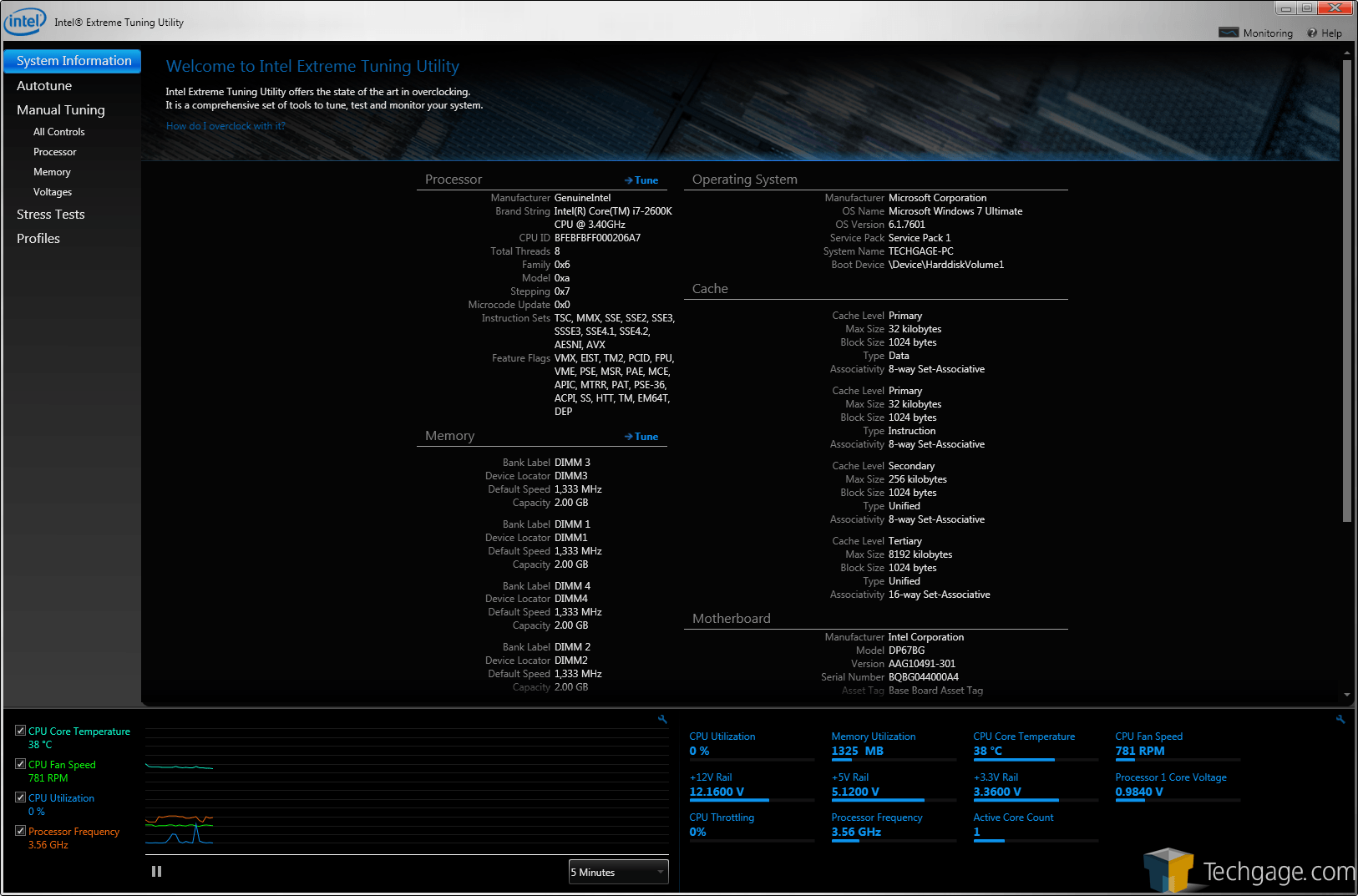
Task: Click Bank Label DIMM 3 value
Action: tap(572, 463)
